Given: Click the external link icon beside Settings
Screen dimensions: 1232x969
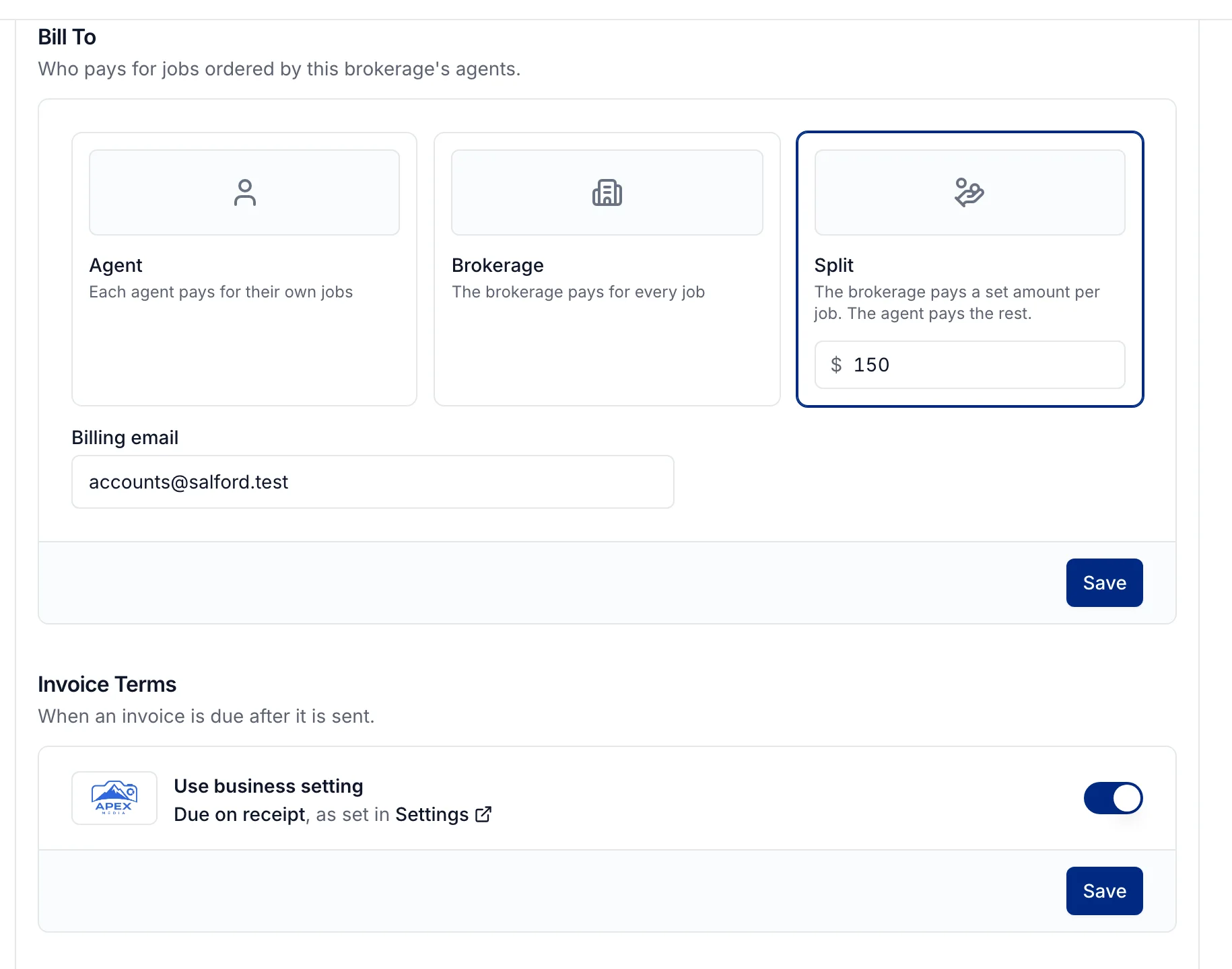Looking at the screenshot, I should tap(483, 814).
